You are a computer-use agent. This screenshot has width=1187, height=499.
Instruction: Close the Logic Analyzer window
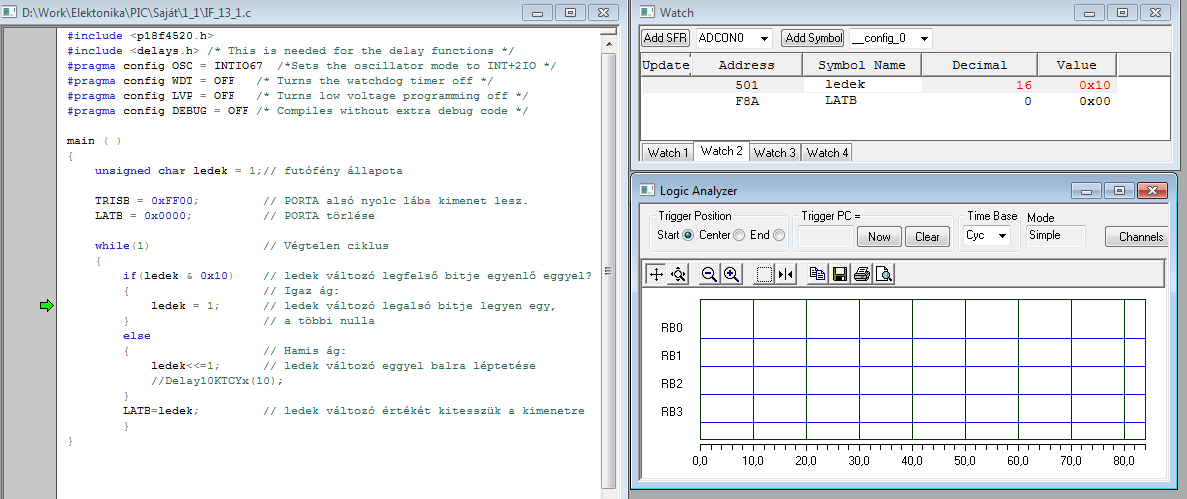1152,191
